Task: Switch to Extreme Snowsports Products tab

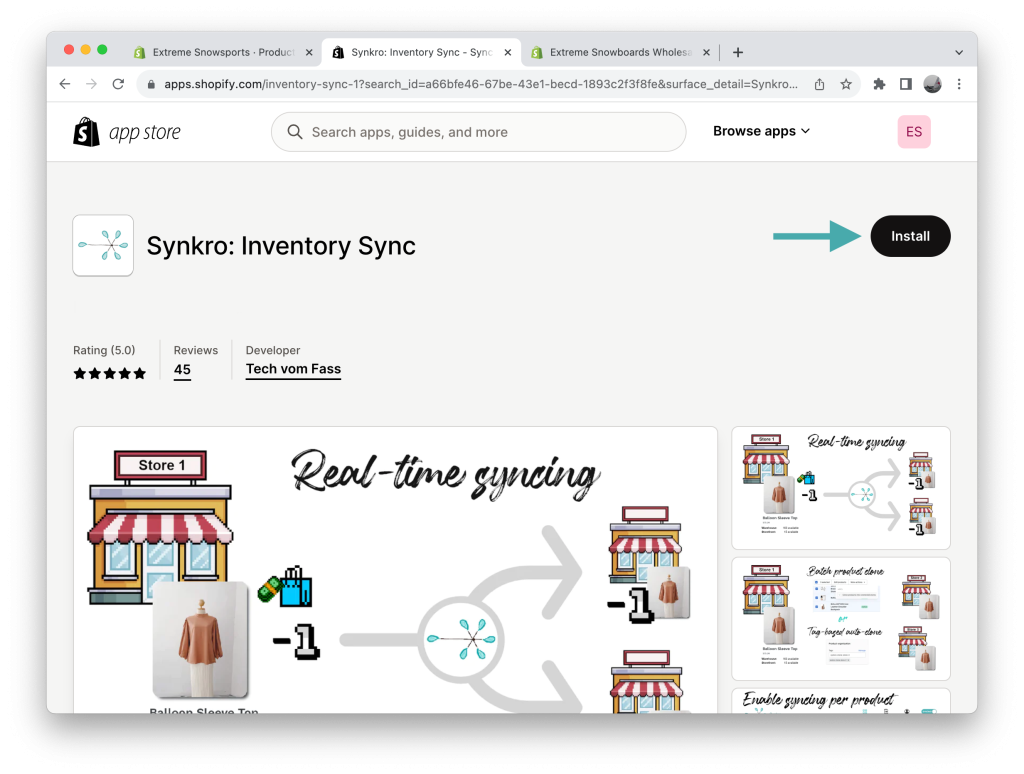Action: (222, 52)
